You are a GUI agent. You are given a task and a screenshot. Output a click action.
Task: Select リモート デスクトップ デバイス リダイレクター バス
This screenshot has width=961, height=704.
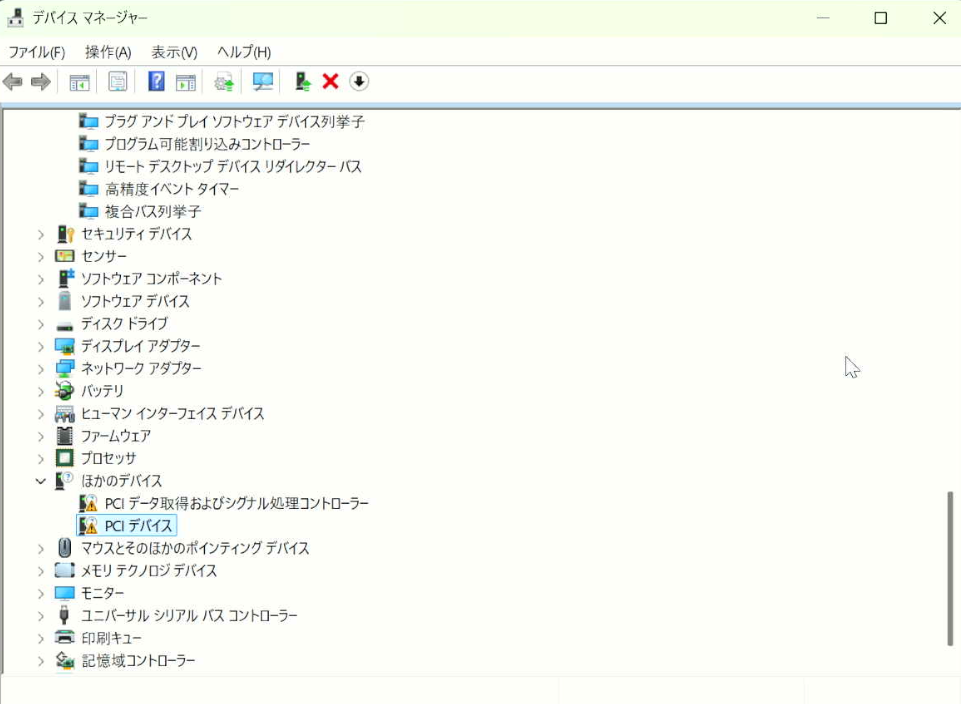coord(233,167)
